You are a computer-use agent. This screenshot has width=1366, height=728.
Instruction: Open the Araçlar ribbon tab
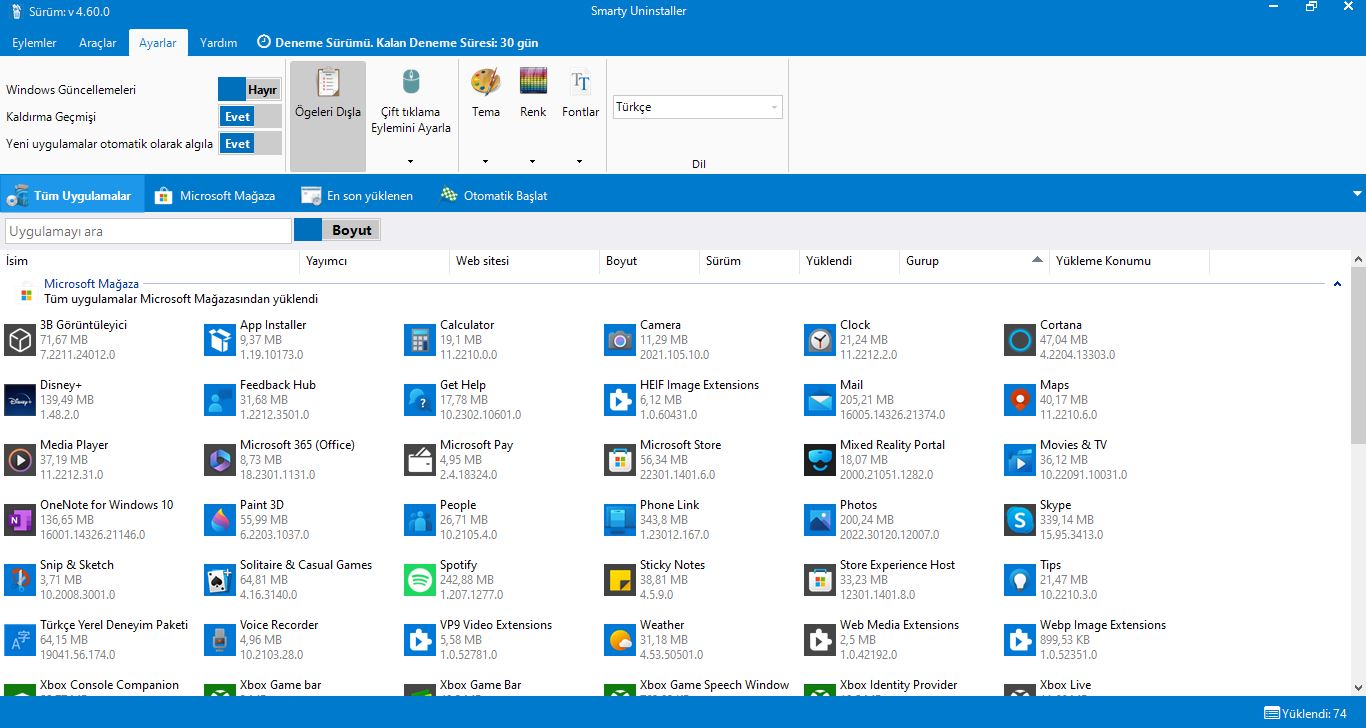pyautogui.click(x=98, y=43)
